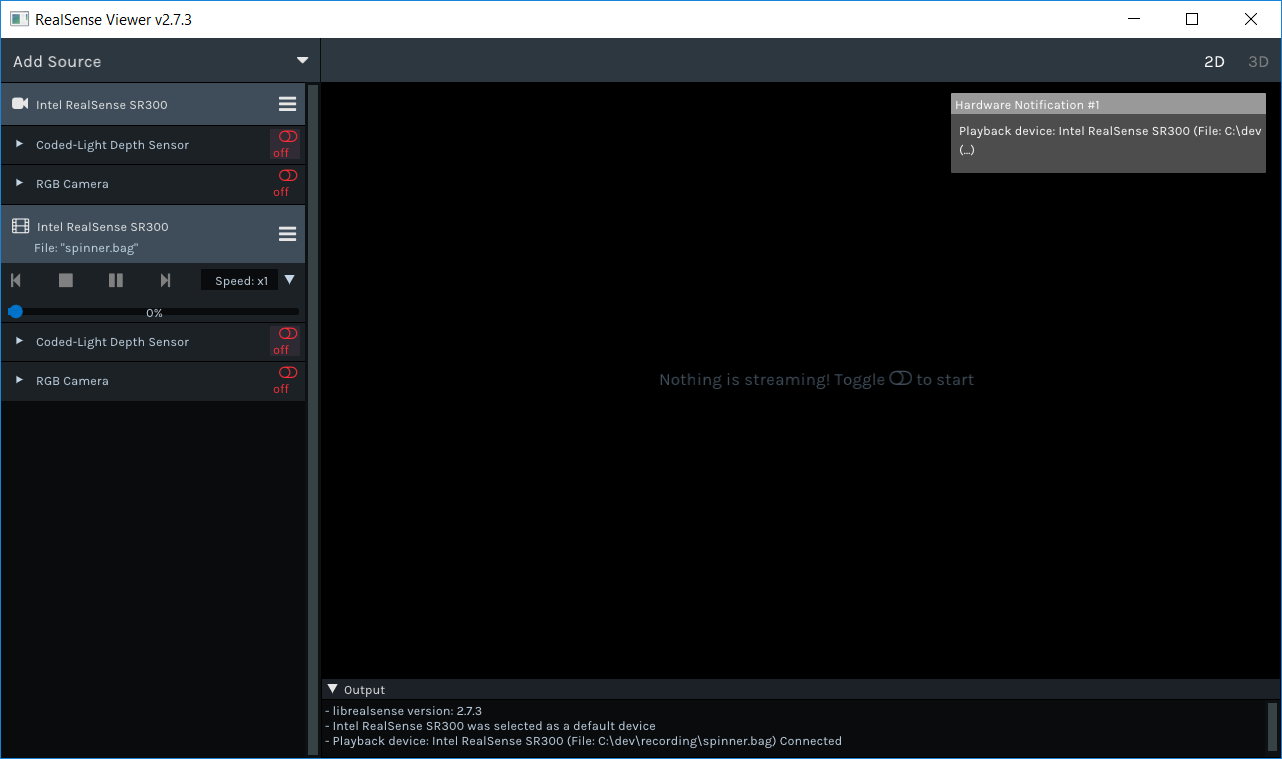This screenshot has height=759, width=1282.
Task: Turn on the live RGB Camera
Action: coord(287,176)
